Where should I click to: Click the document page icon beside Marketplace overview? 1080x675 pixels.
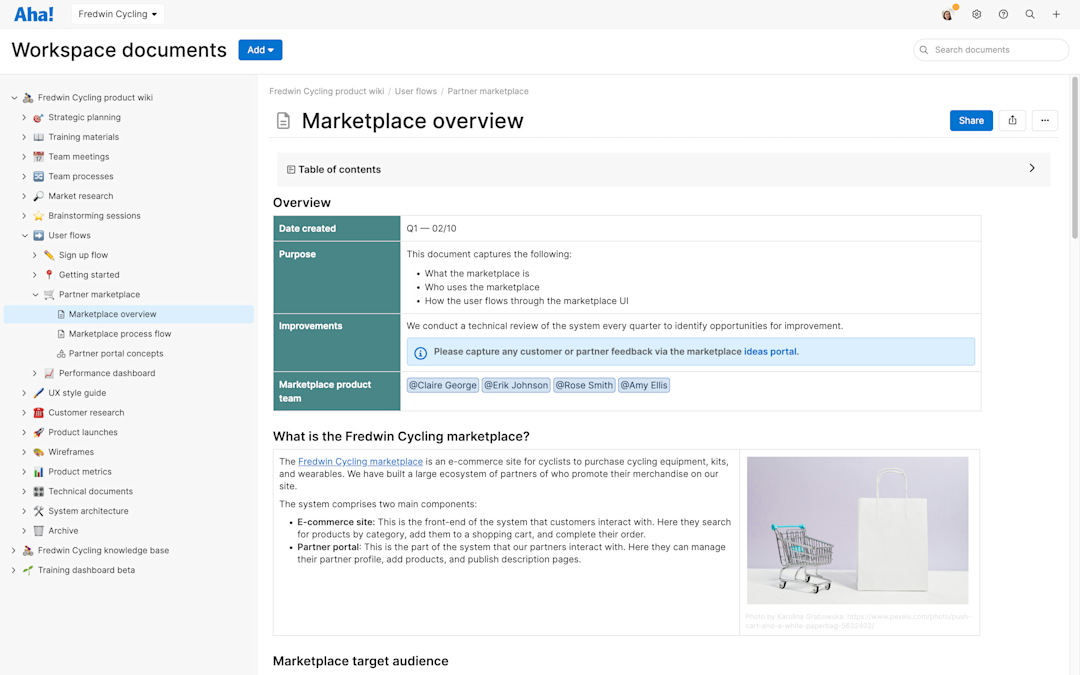[283, 120]
